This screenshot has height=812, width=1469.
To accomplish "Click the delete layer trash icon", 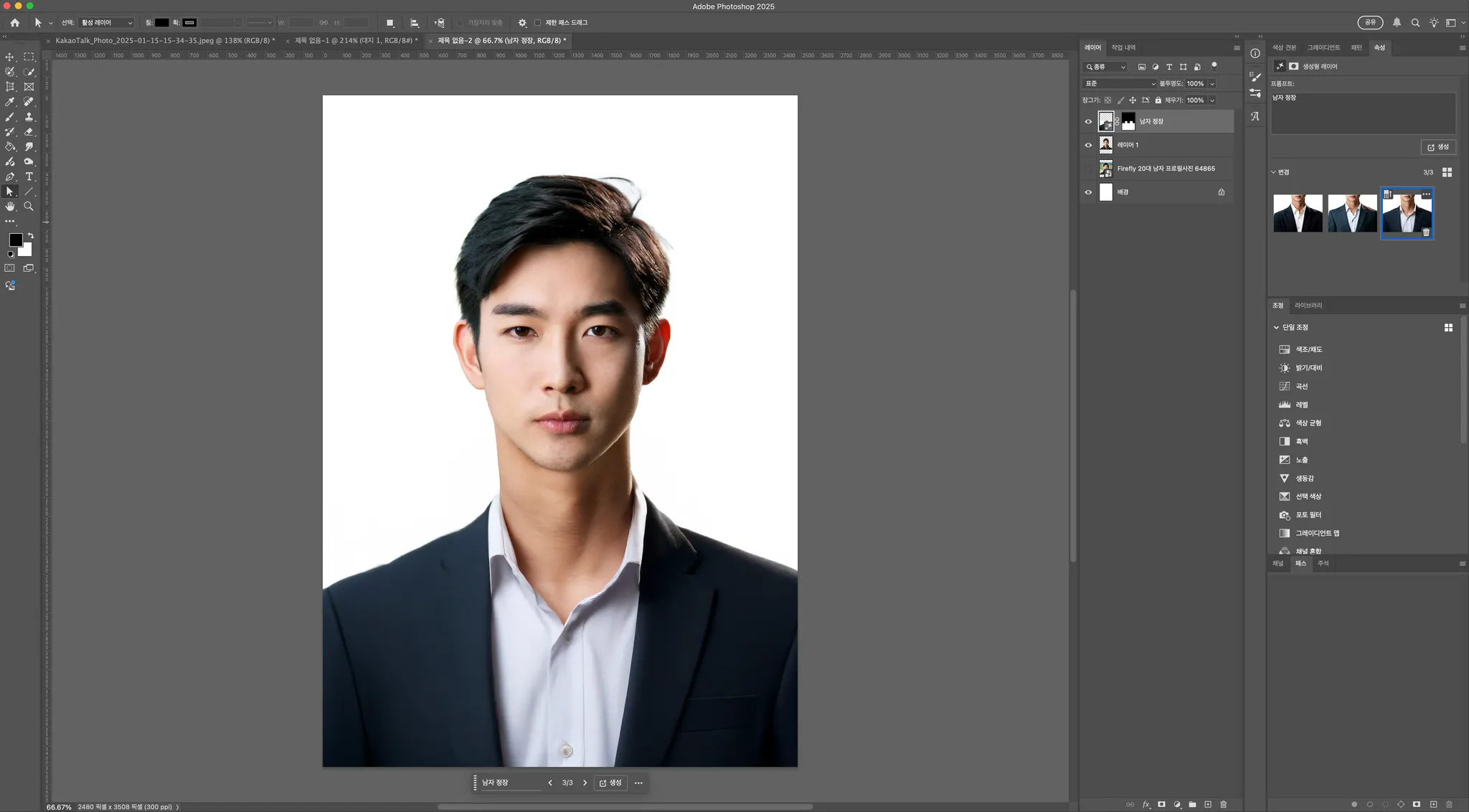I will (x=1224, y=804).
